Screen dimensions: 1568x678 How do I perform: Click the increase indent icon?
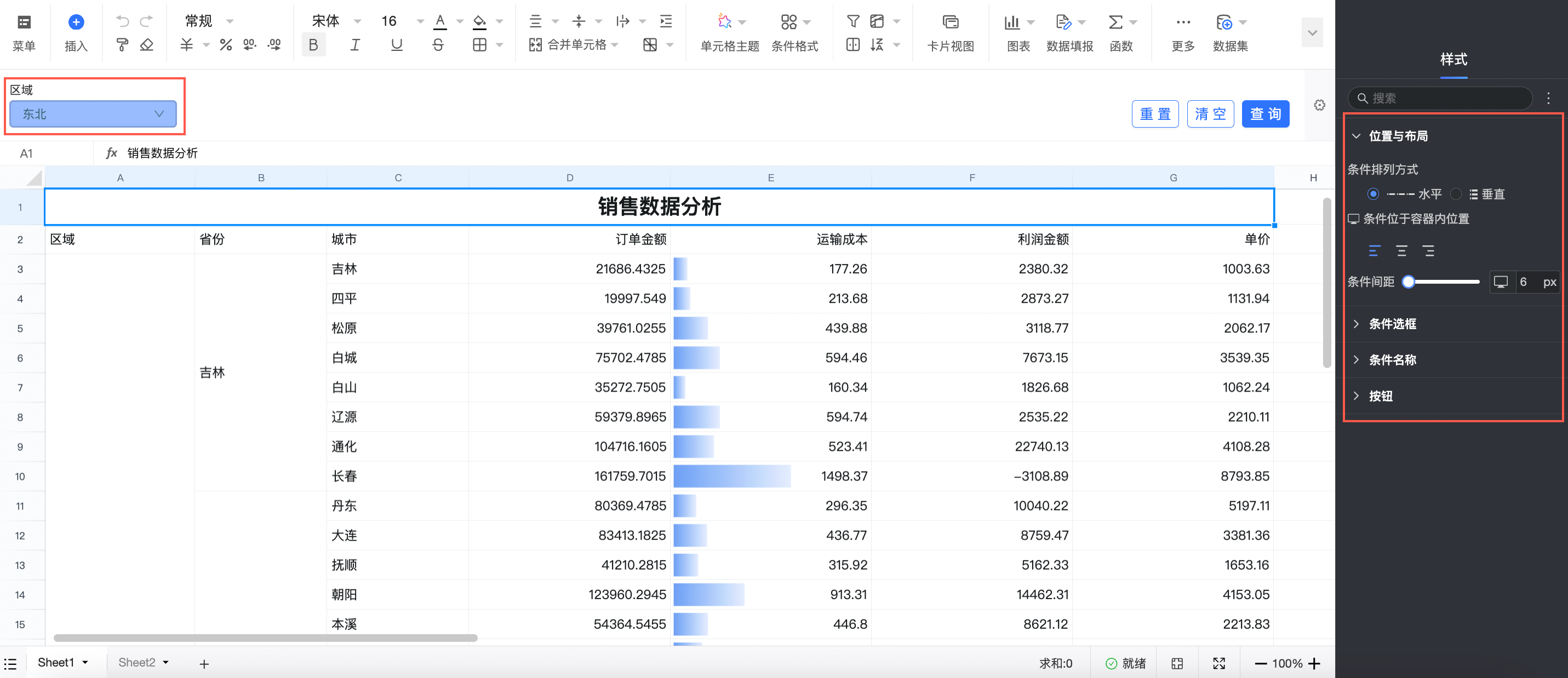tap(666, 22)
